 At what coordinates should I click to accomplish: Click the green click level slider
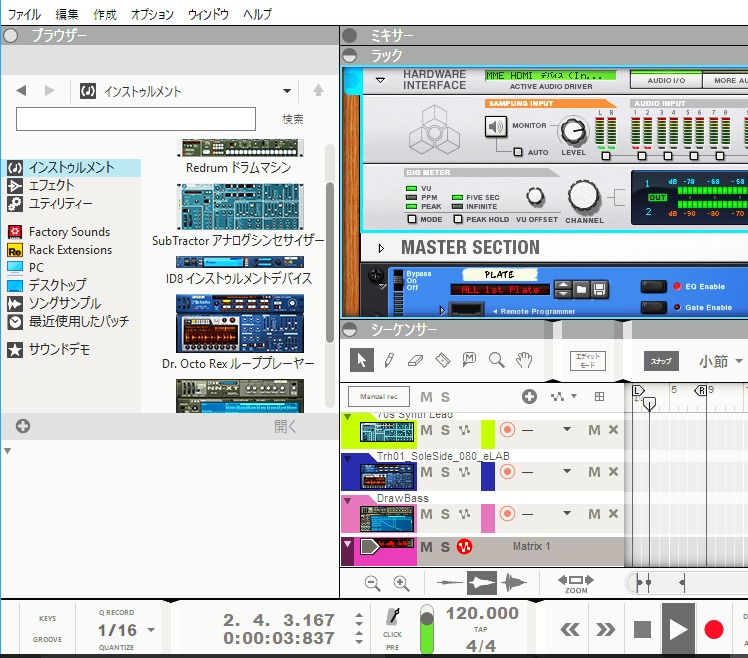tap(426, 629)
